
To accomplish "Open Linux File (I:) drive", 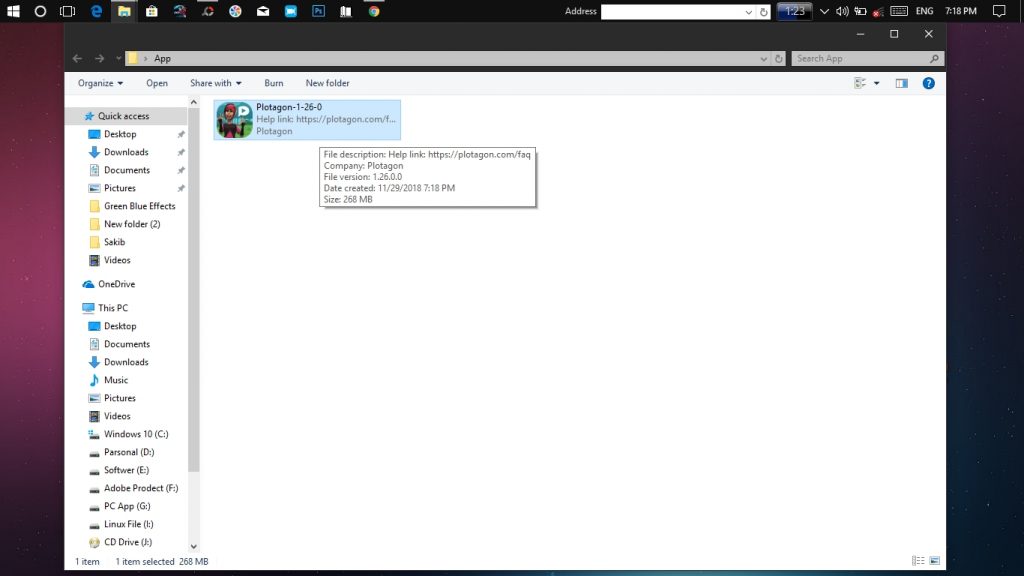I will pyautogui.click(x=129, y=524).
